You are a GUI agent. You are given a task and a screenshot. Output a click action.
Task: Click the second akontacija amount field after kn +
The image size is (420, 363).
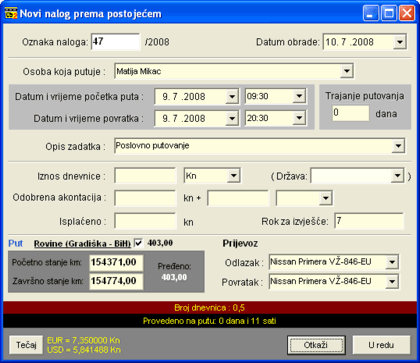point(238,199)
